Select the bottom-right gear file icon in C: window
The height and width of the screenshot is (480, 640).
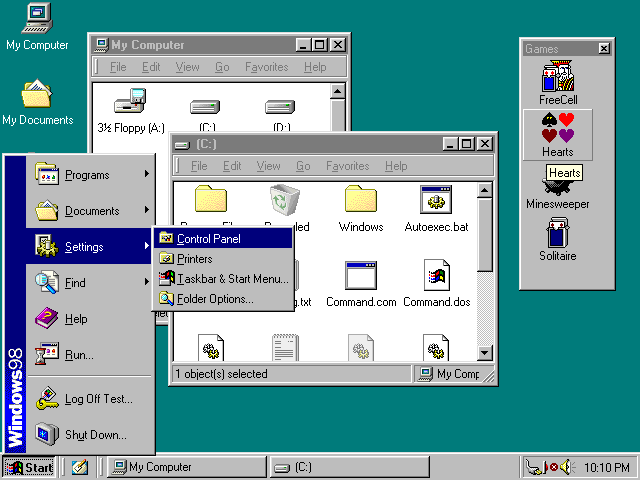(x=436, y=348)
